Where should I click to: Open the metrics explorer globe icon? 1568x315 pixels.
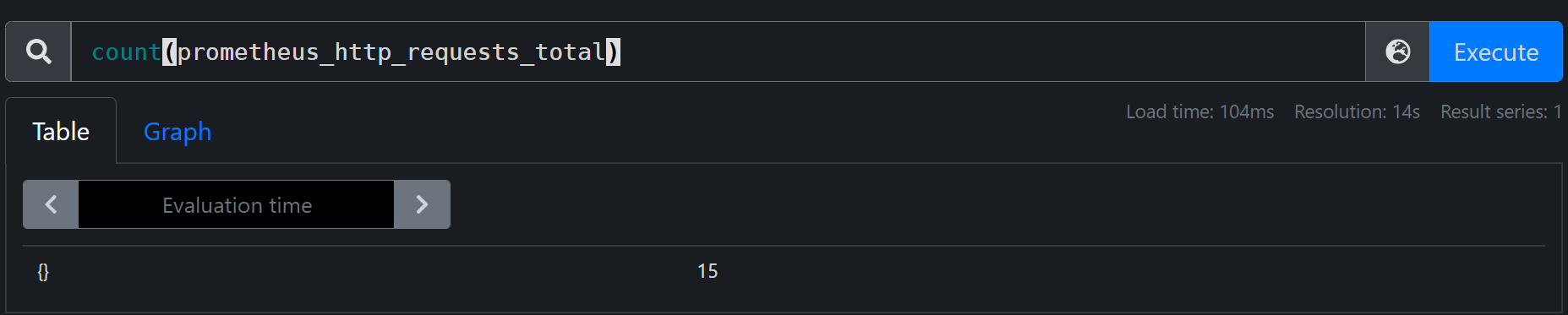(x=1397, y=52)
